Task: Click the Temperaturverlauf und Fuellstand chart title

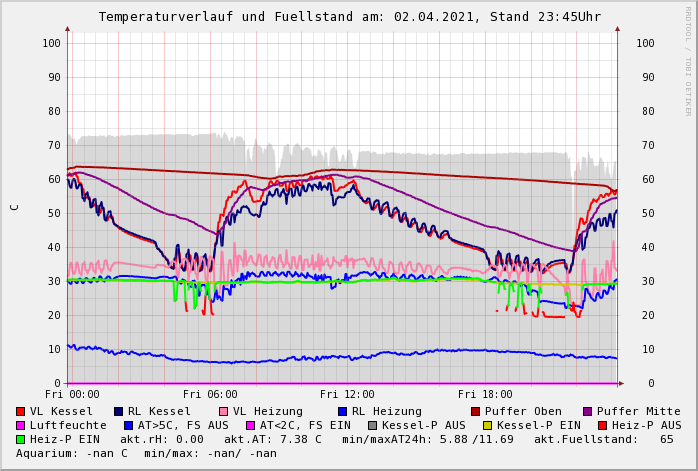Action: click(349, 17)
